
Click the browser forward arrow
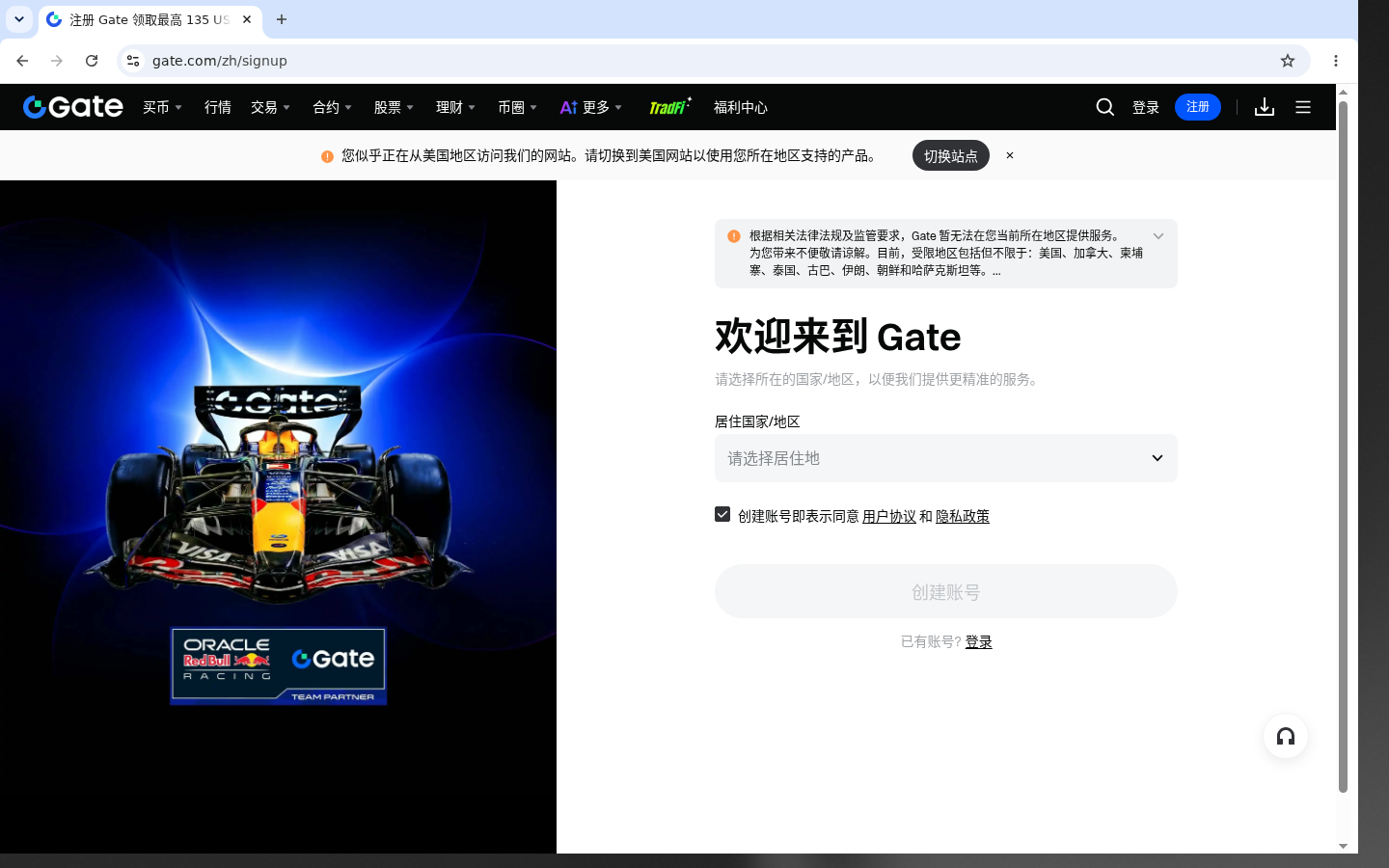click(57, 61)
